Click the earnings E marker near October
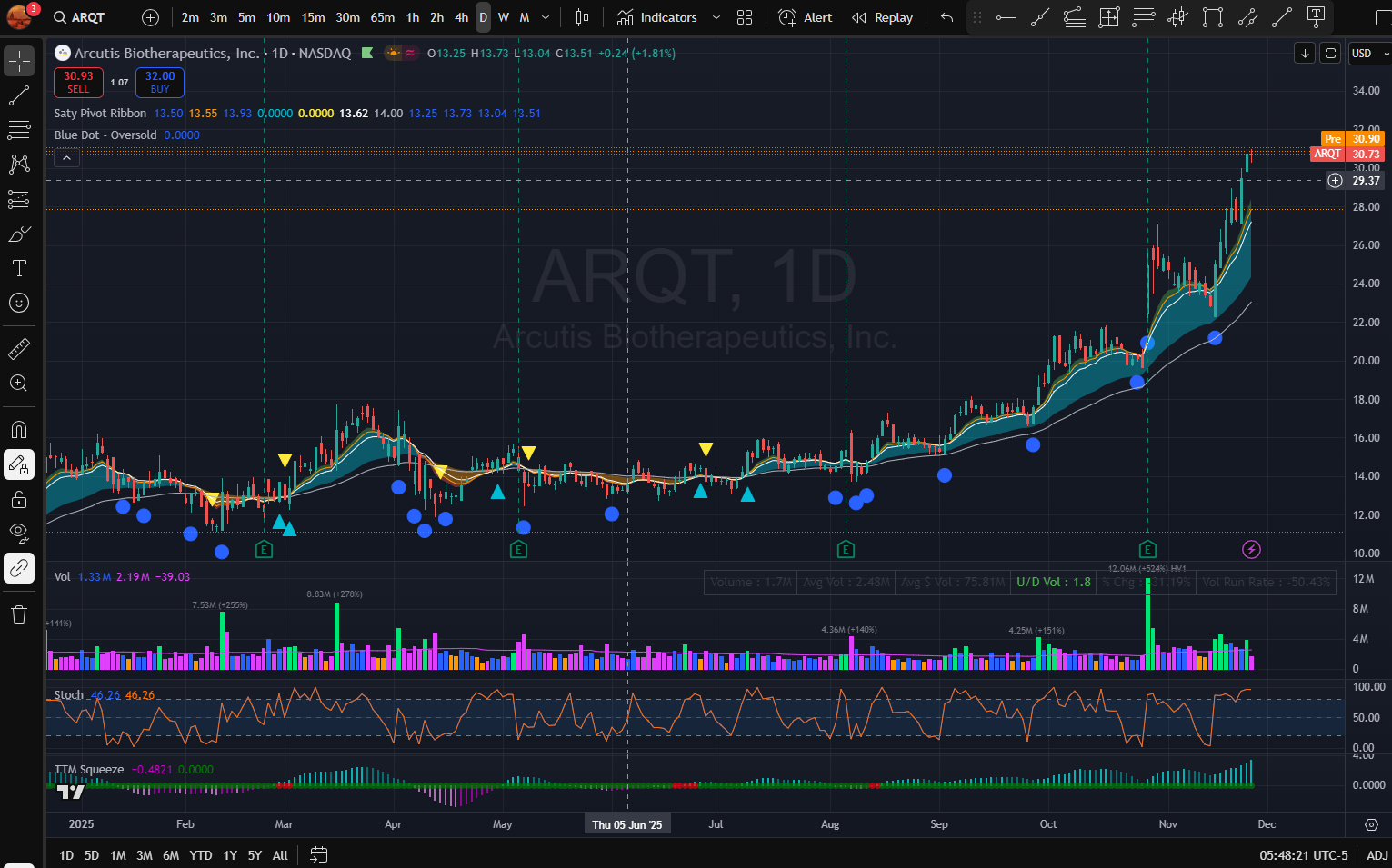 [x=1147, y=549]
